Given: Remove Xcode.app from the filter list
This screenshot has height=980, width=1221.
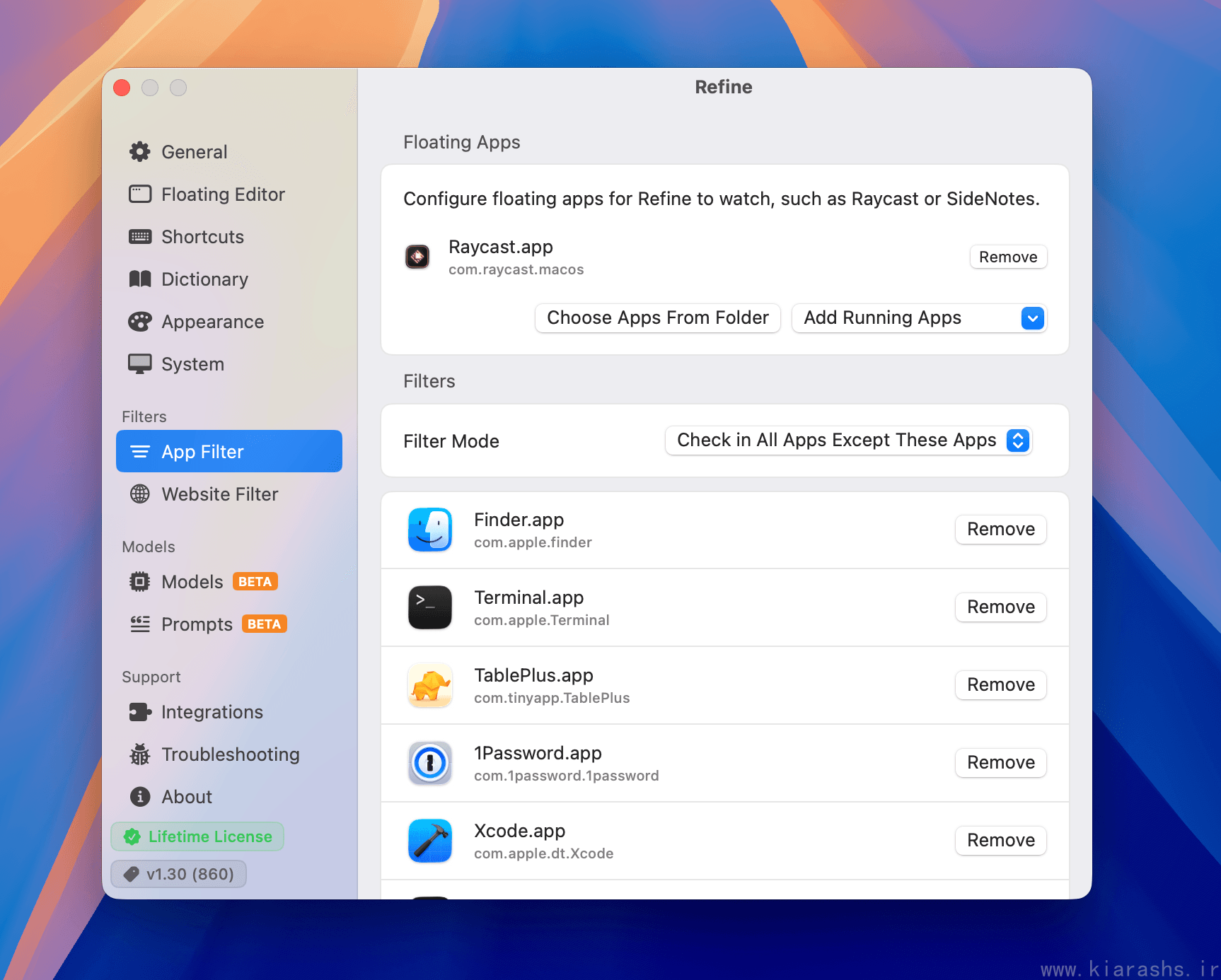Looking at the screenshot, I should [x=1001, y=841].
